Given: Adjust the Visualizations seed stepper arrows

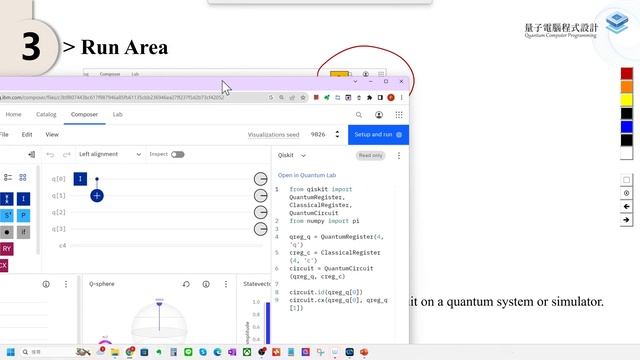Looking at the screenshot, I should 337,134.
